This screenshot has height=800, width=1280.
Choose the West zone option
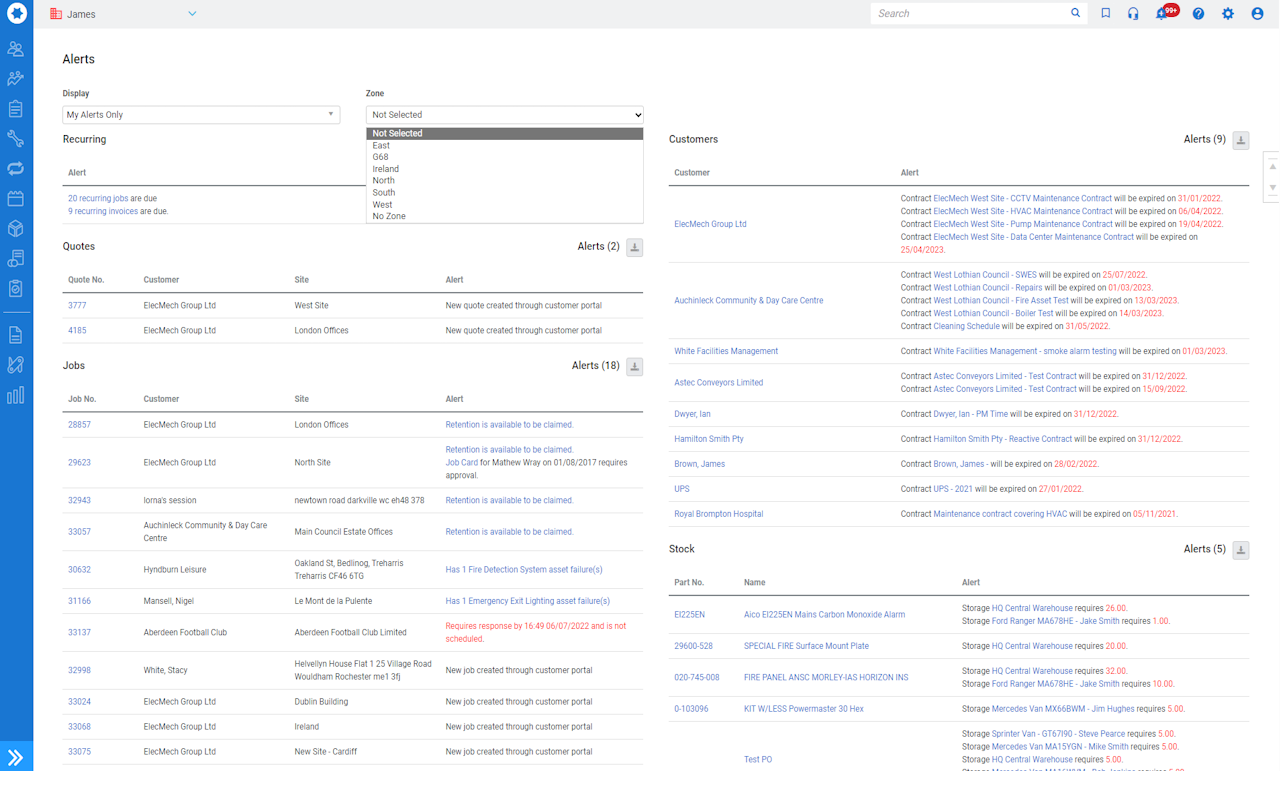[505, 204]
